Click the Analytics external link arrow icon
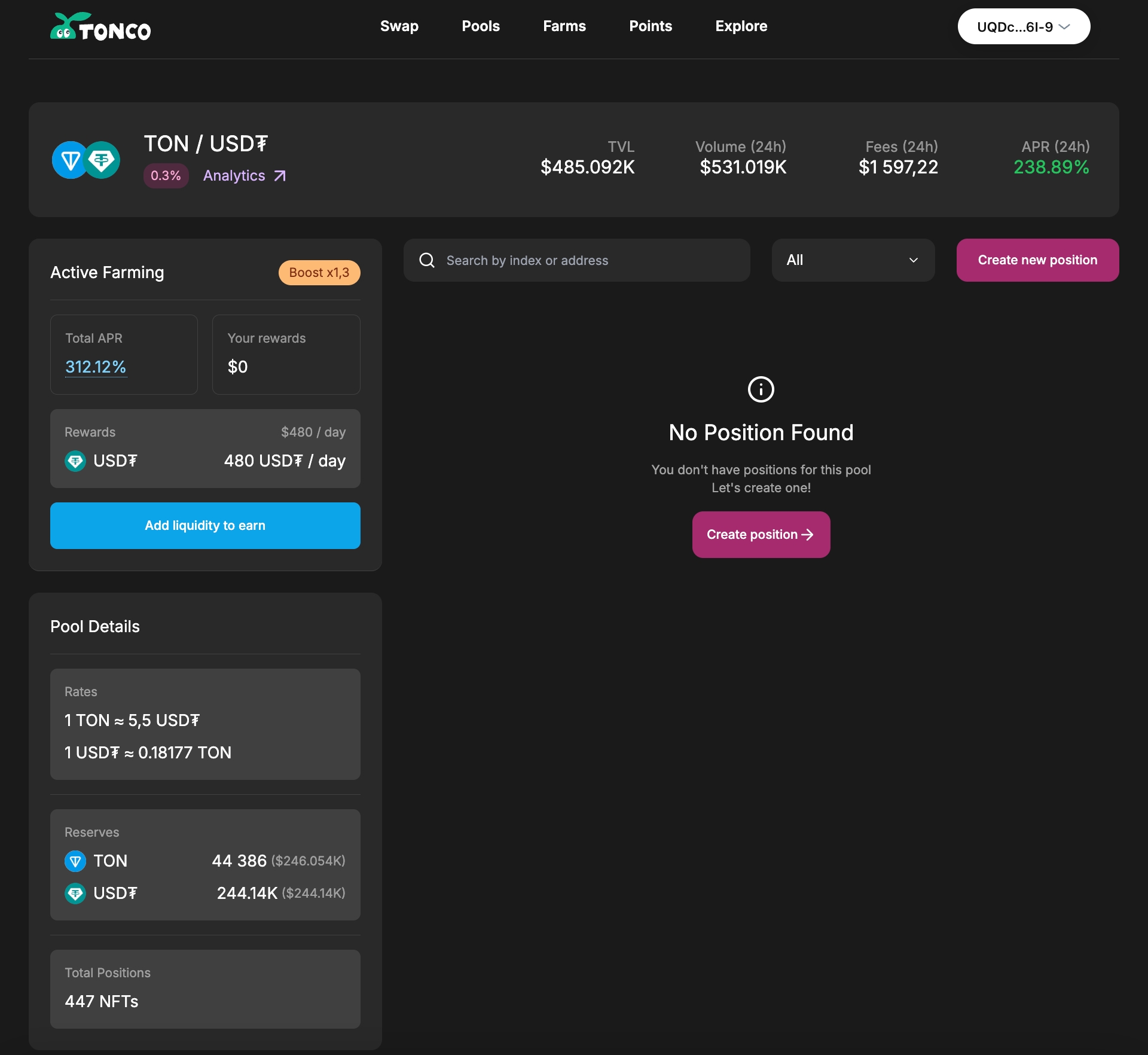The height and width of the screenshot is (1055, 1148). [280, 176]
